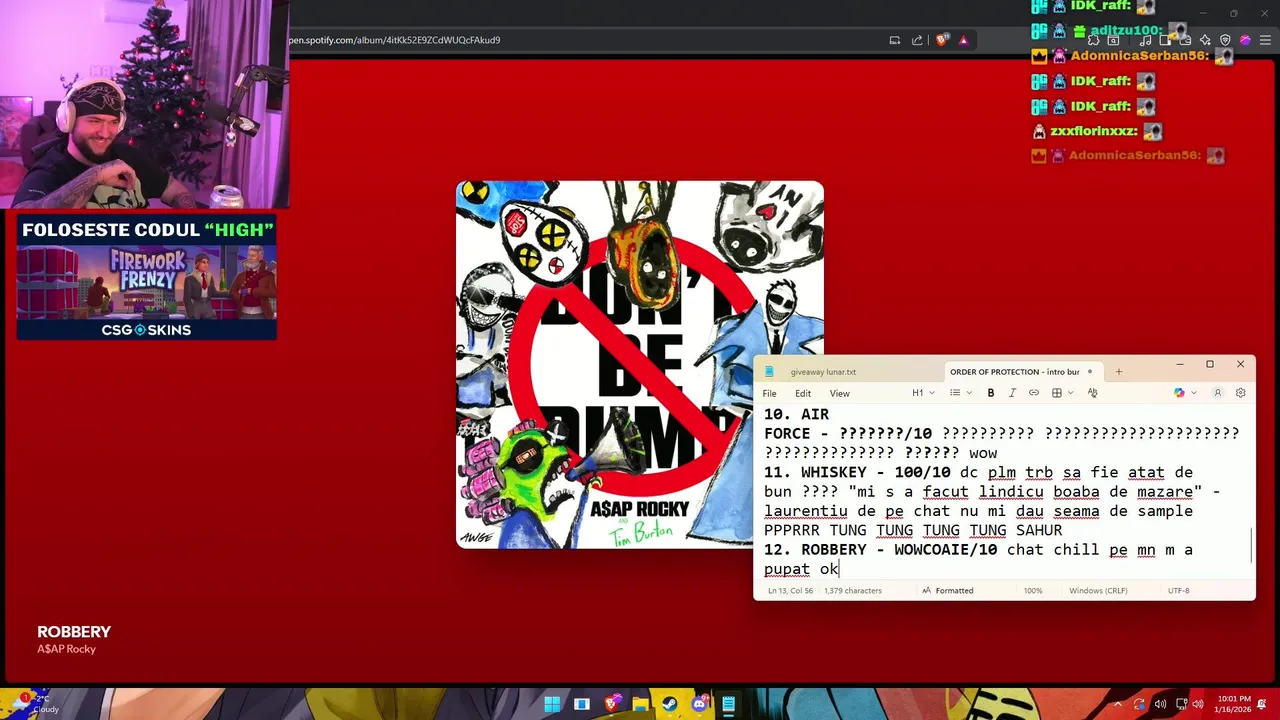Image resolution: width=1280 pixels, height=720 pixels.
Task: Open Discord from the taskbar
Action: coord(699,704)
